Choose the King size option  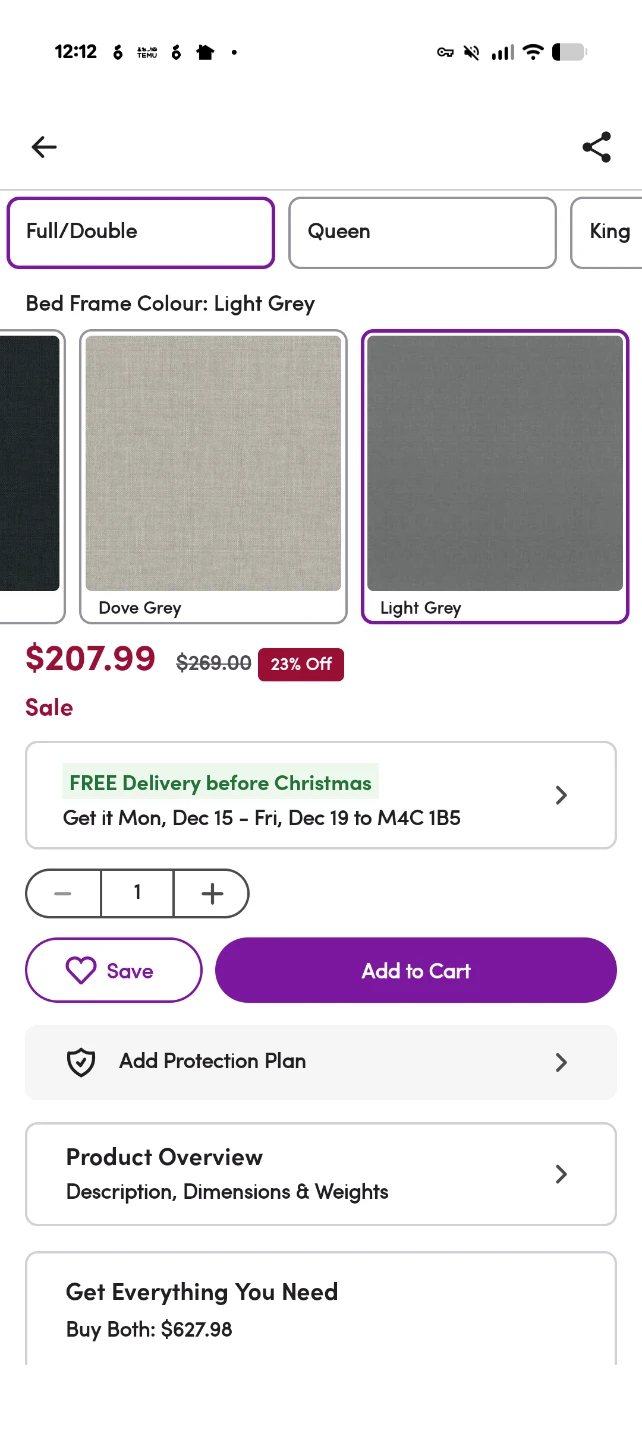point(608,232)
